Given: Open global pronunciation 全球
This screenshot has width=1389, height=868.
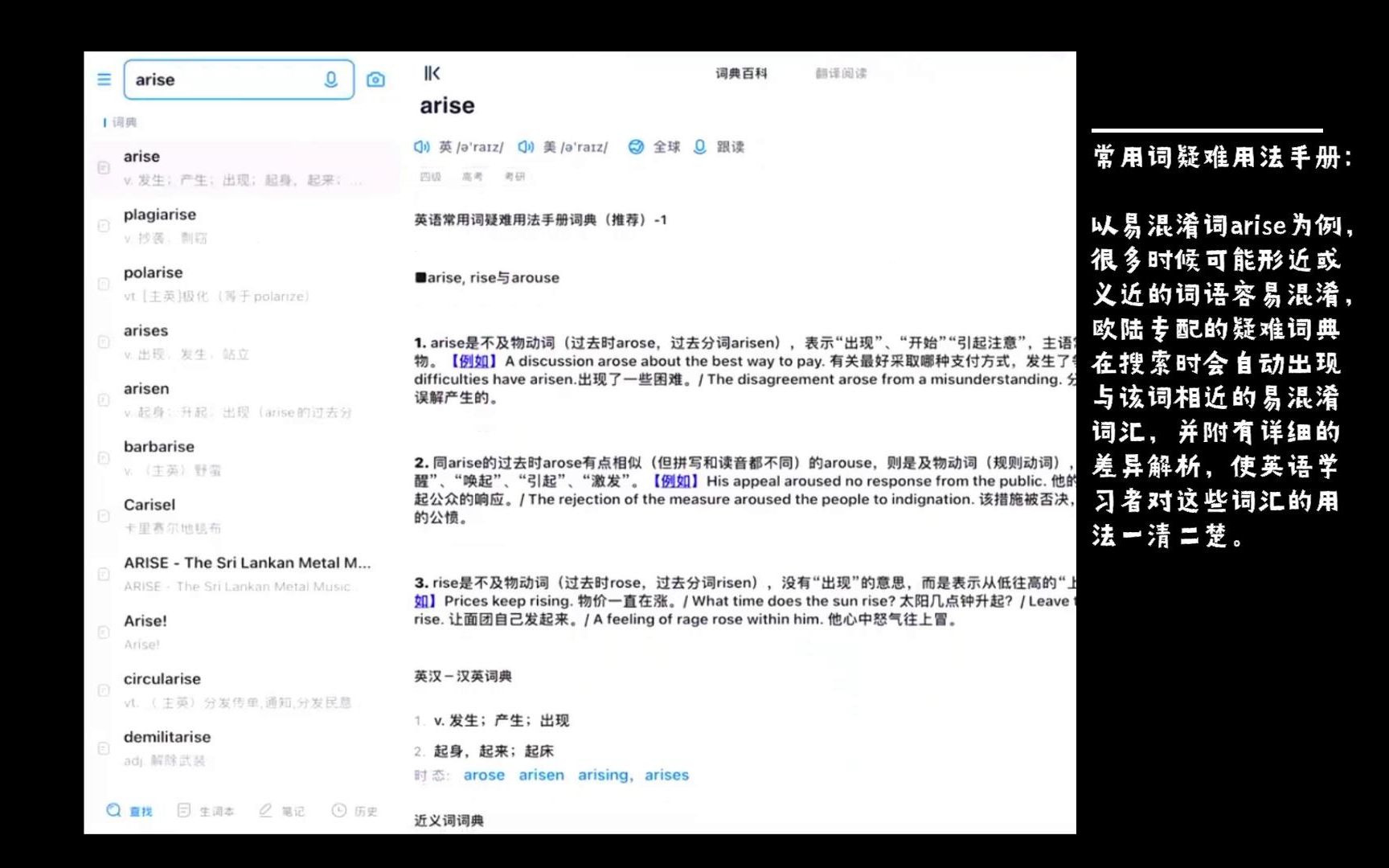Looking at the screenshot, I should pyautogui.click(x=654, y=147).
